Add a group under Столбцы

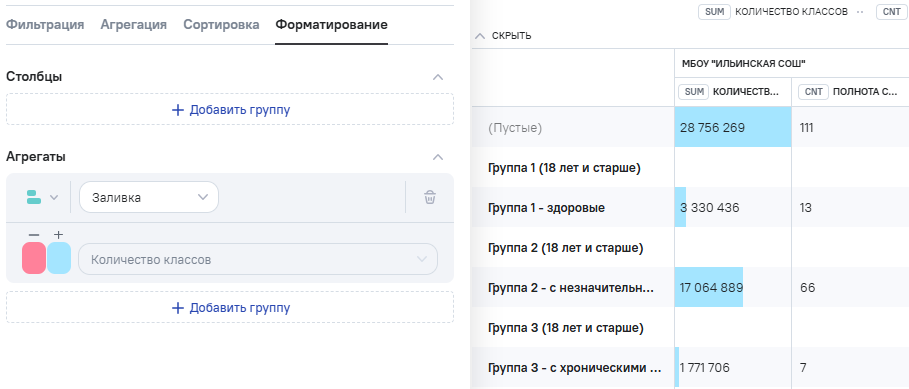[230, 110]
